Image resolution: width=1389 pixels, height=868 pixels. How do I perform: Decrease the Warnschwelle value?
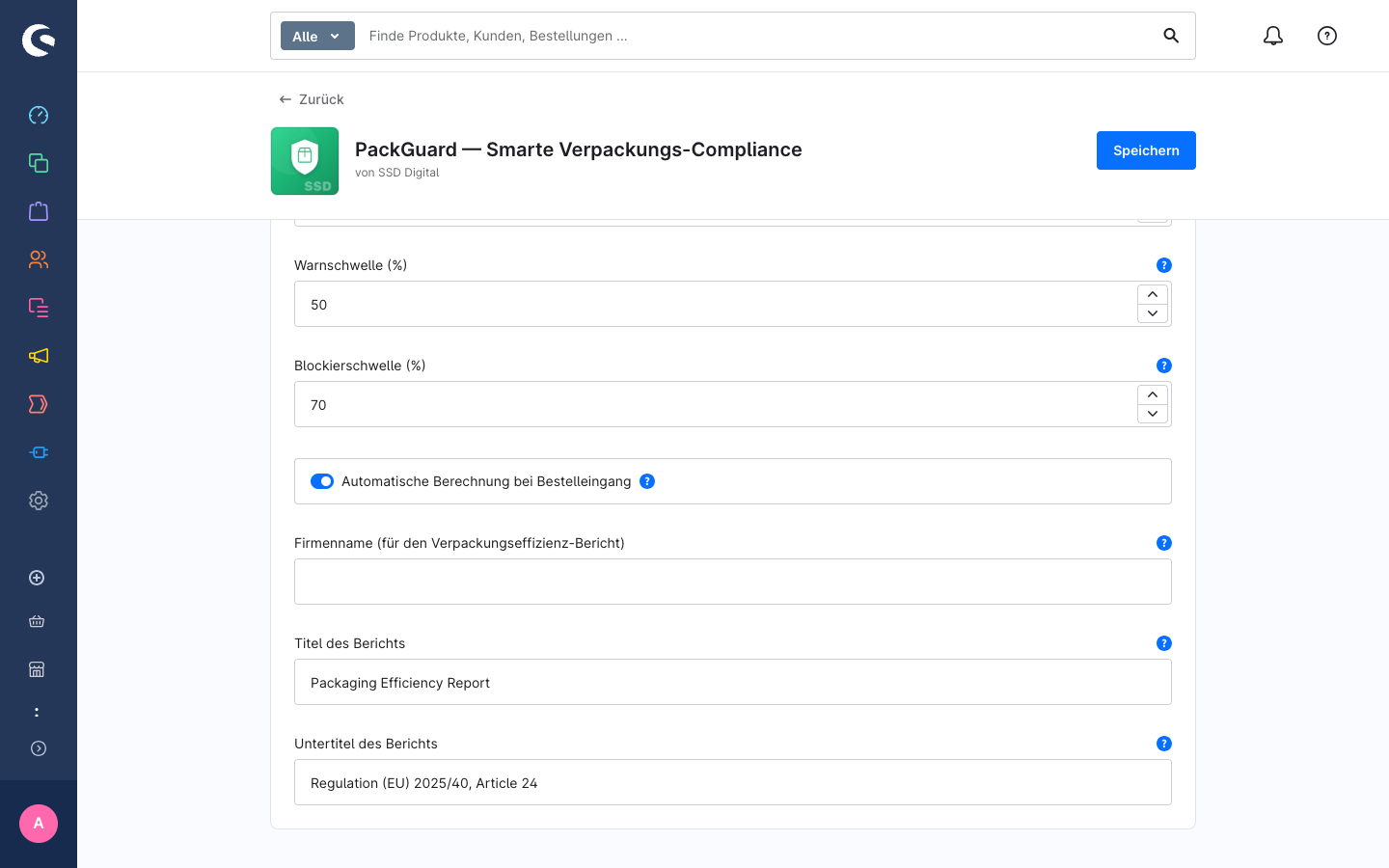pos(1153,313)
